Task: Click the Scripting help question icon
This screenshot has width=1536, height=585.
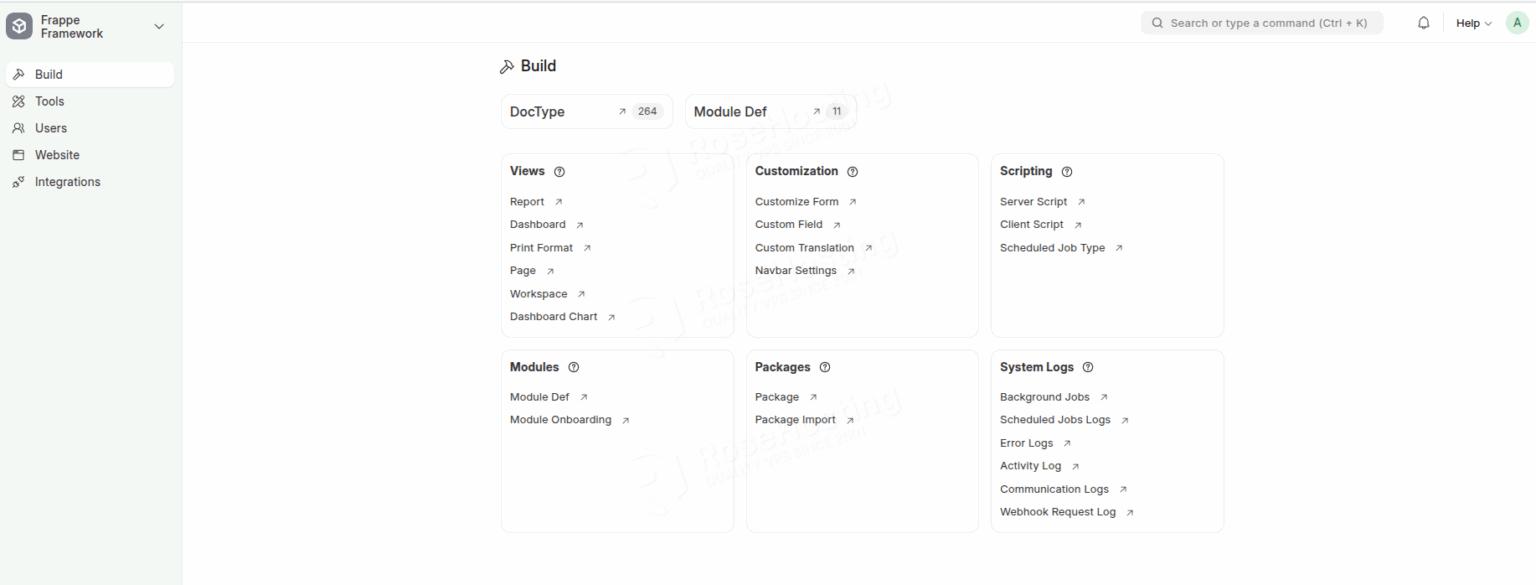Action: [x=1067, y=172]
